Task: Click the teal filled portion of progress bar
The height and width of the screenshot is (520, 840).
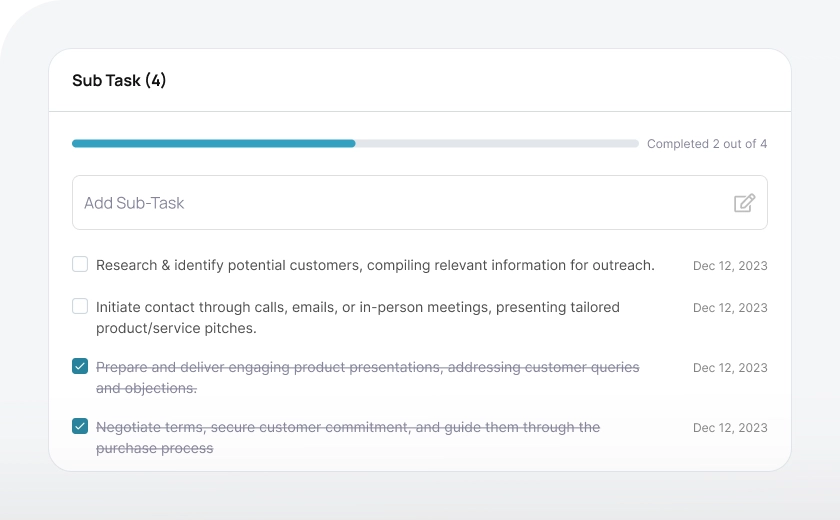Action: coord(213,144)
